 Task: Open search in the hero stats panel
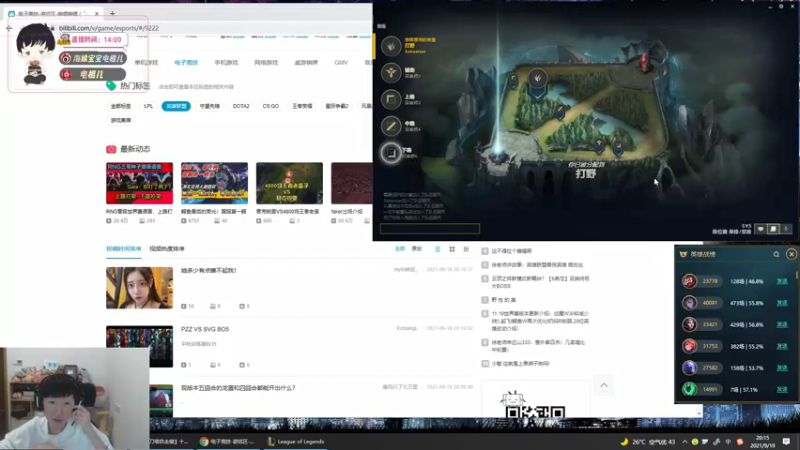776,254
